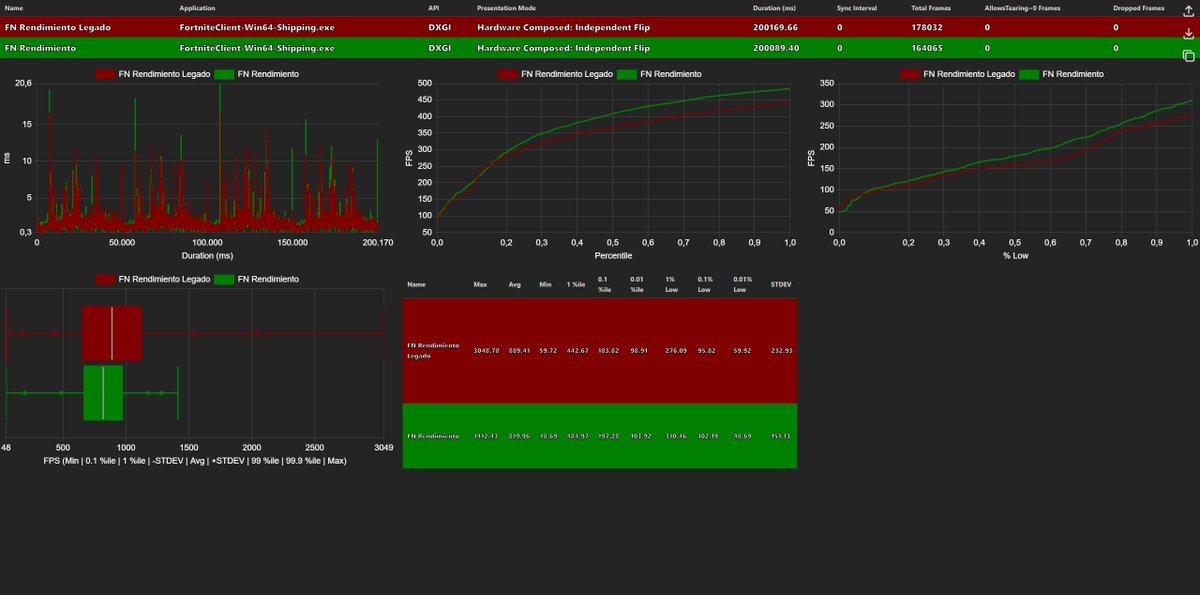The width and height of the screenshot is (1200, 595).
Task: Toggle FN Rendimiento in % Low chart legend
Action: coord(1061,74)
